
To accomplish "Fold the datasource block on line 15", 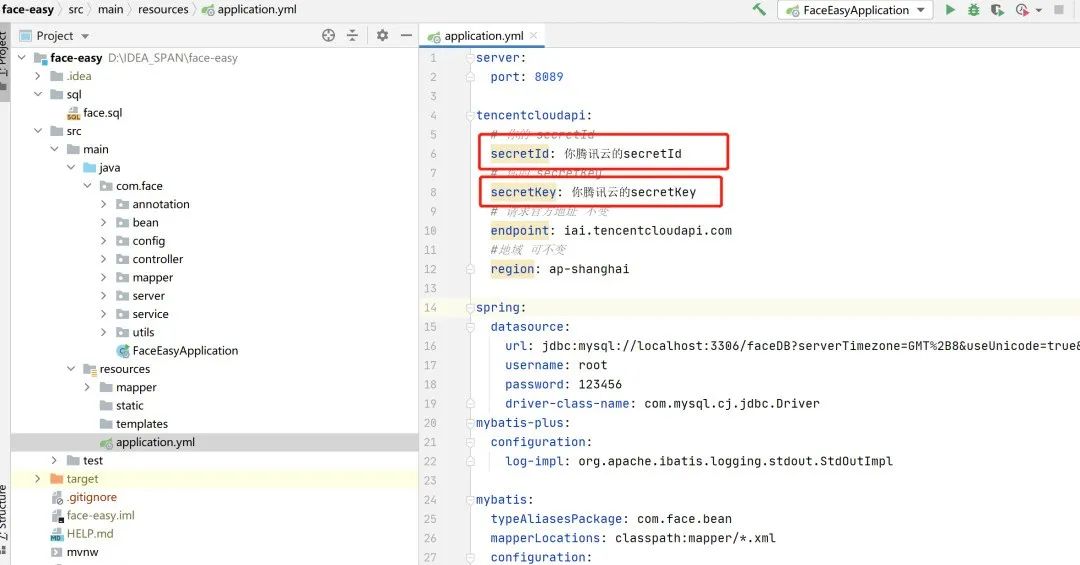I will pos(470,327).
